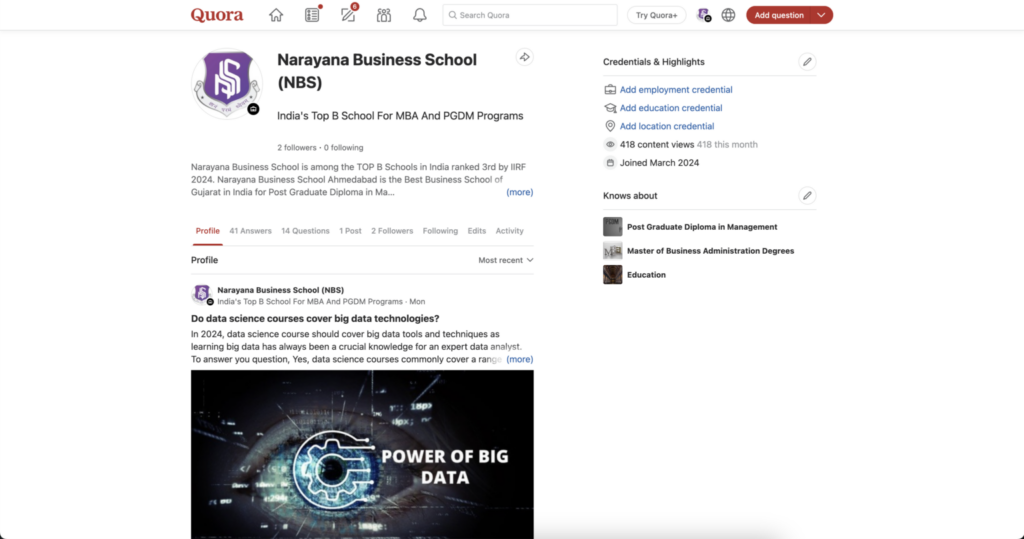Go to the Quora home icon
This screenshot has width=1024, height=539.
[276, 15]
